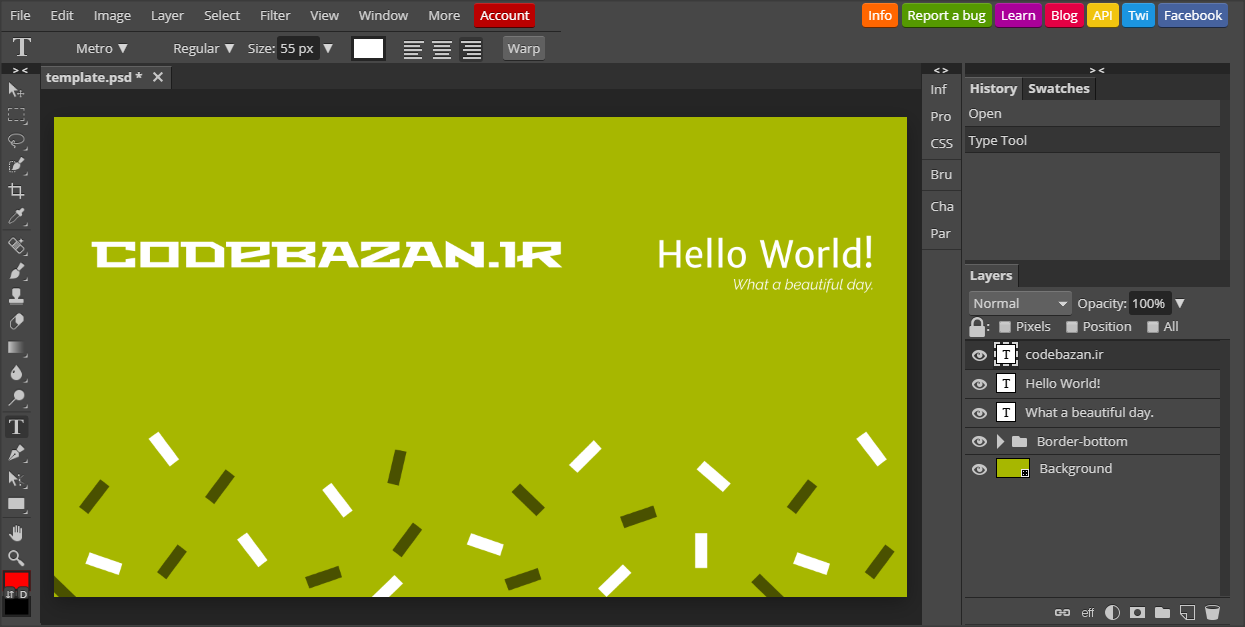Select the Clone Stamp tool
The width and height of the screenshot is (1245, 627).
(x=17, y=296)
